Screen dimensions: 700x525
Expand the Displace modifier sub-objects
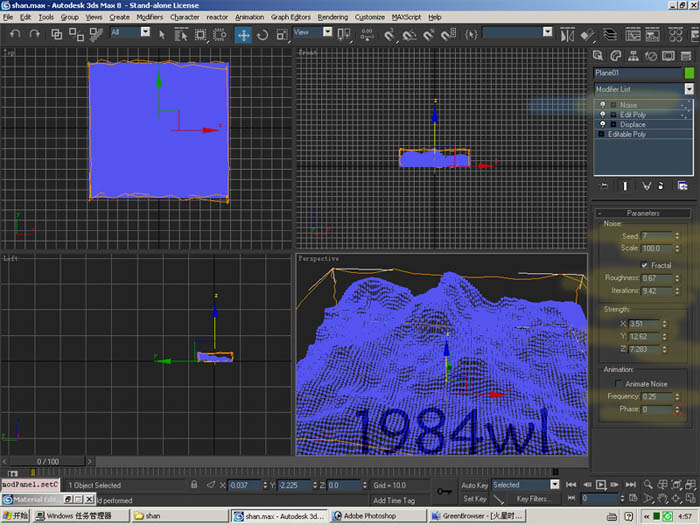(x=613, y=125)
